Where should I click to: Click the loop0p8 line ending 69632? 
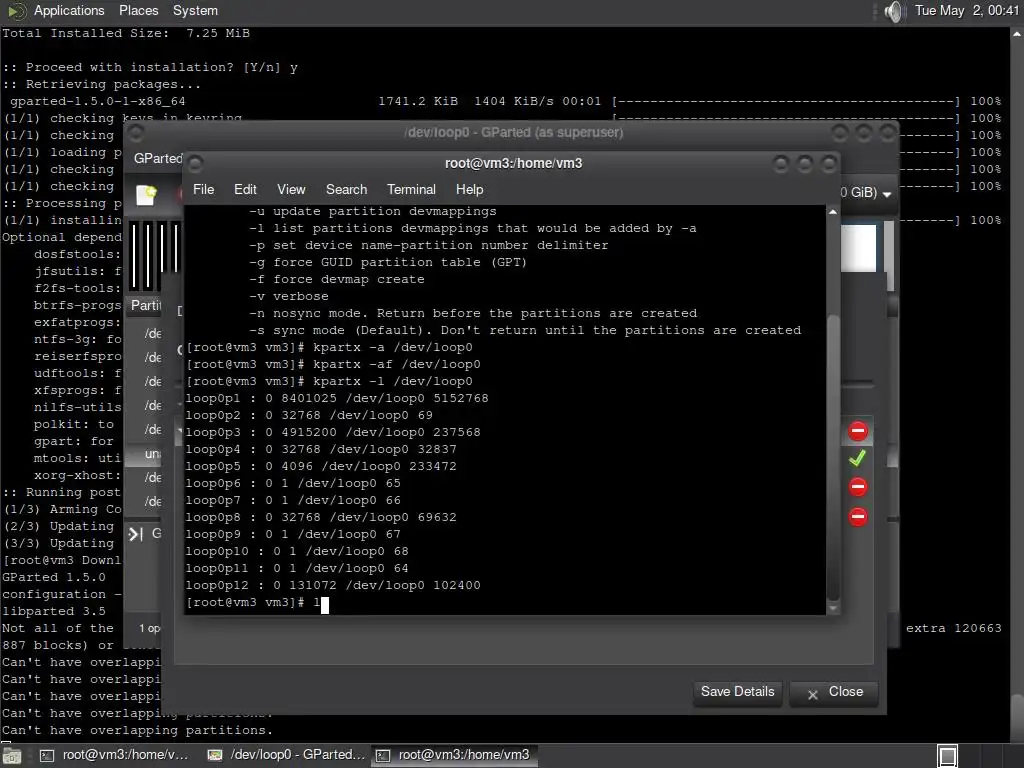(321, 517)
